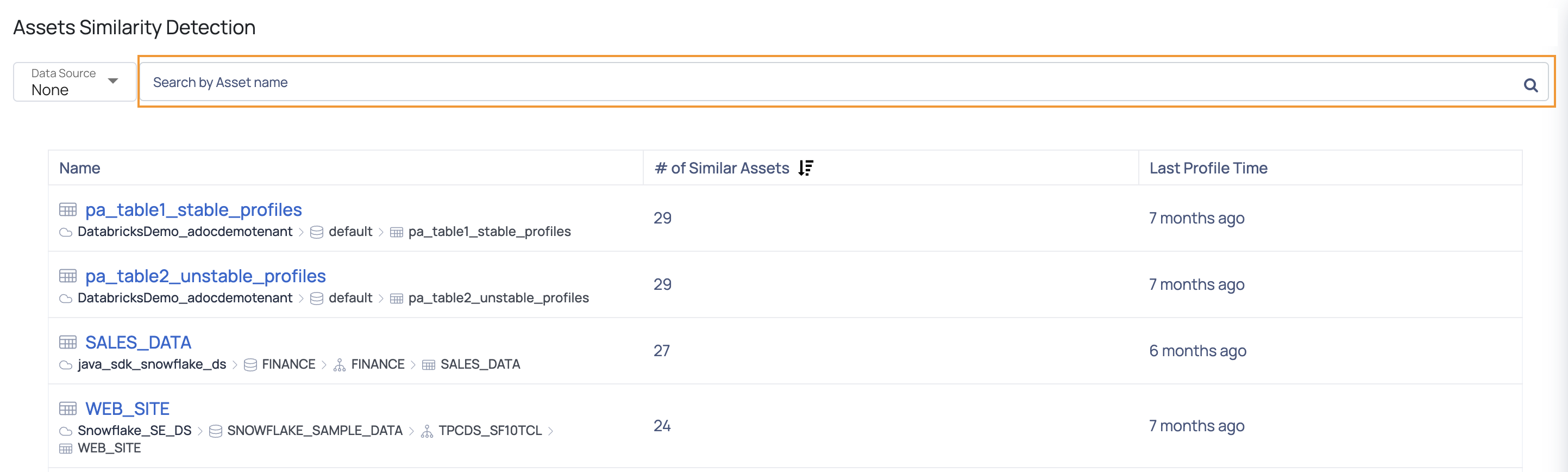Open the pa_table2_unstable_profiles asset link
The height and width of the screenshot is (472, 1568).
click(205, 276)
